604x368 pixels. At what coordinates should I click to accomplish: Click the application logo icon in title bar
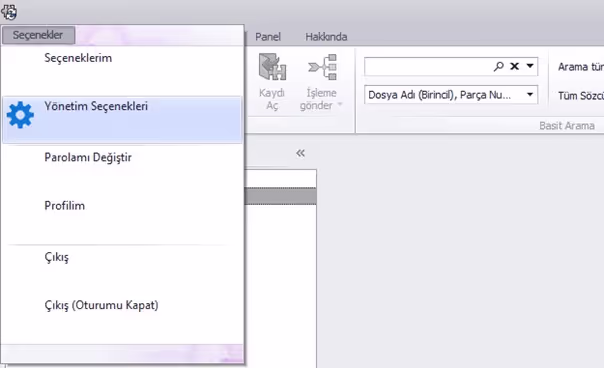(x=9, y=12)
